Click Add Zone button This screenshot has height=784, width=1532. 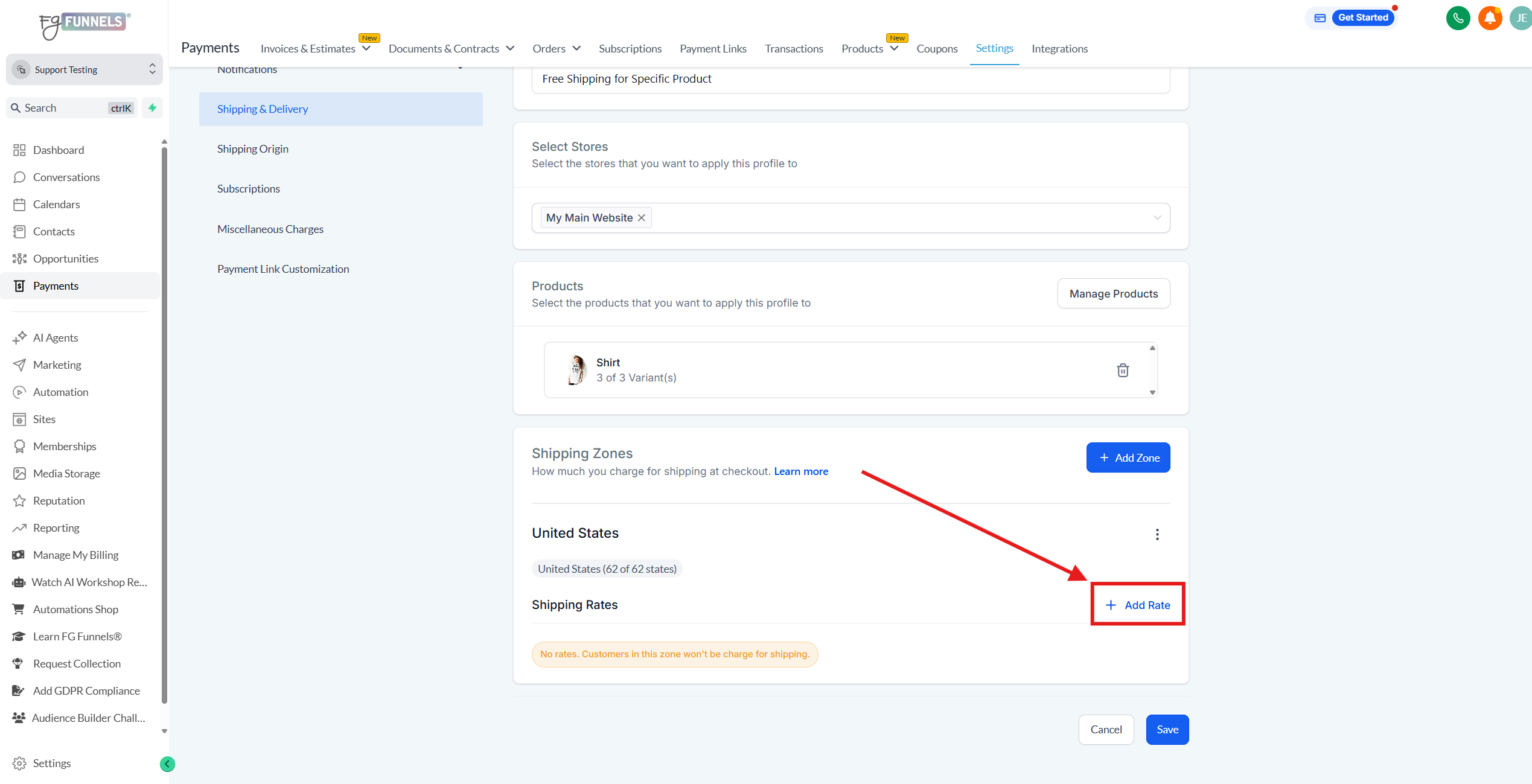pyautogui.click(x=1128, y=457)
